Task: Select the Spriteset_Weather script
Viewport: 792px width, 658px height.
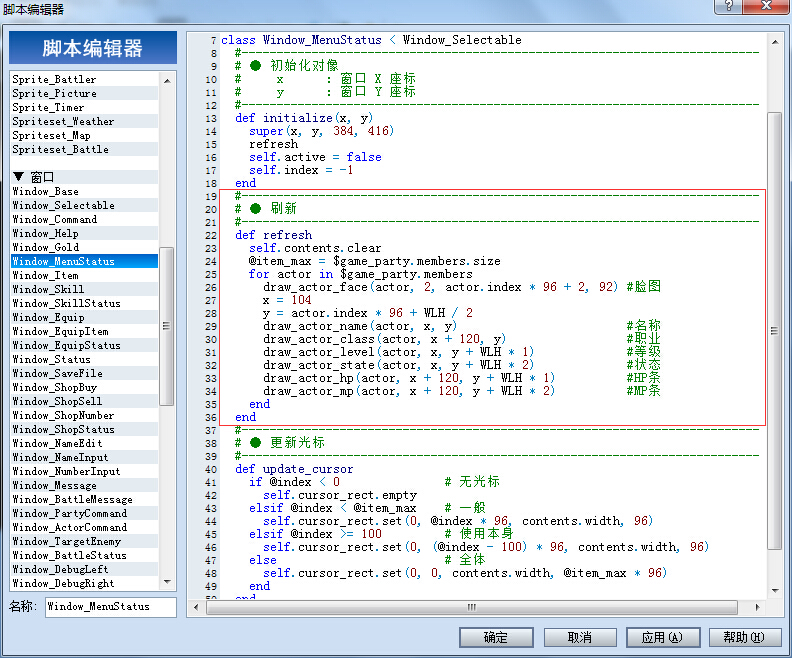Action: 84,122
